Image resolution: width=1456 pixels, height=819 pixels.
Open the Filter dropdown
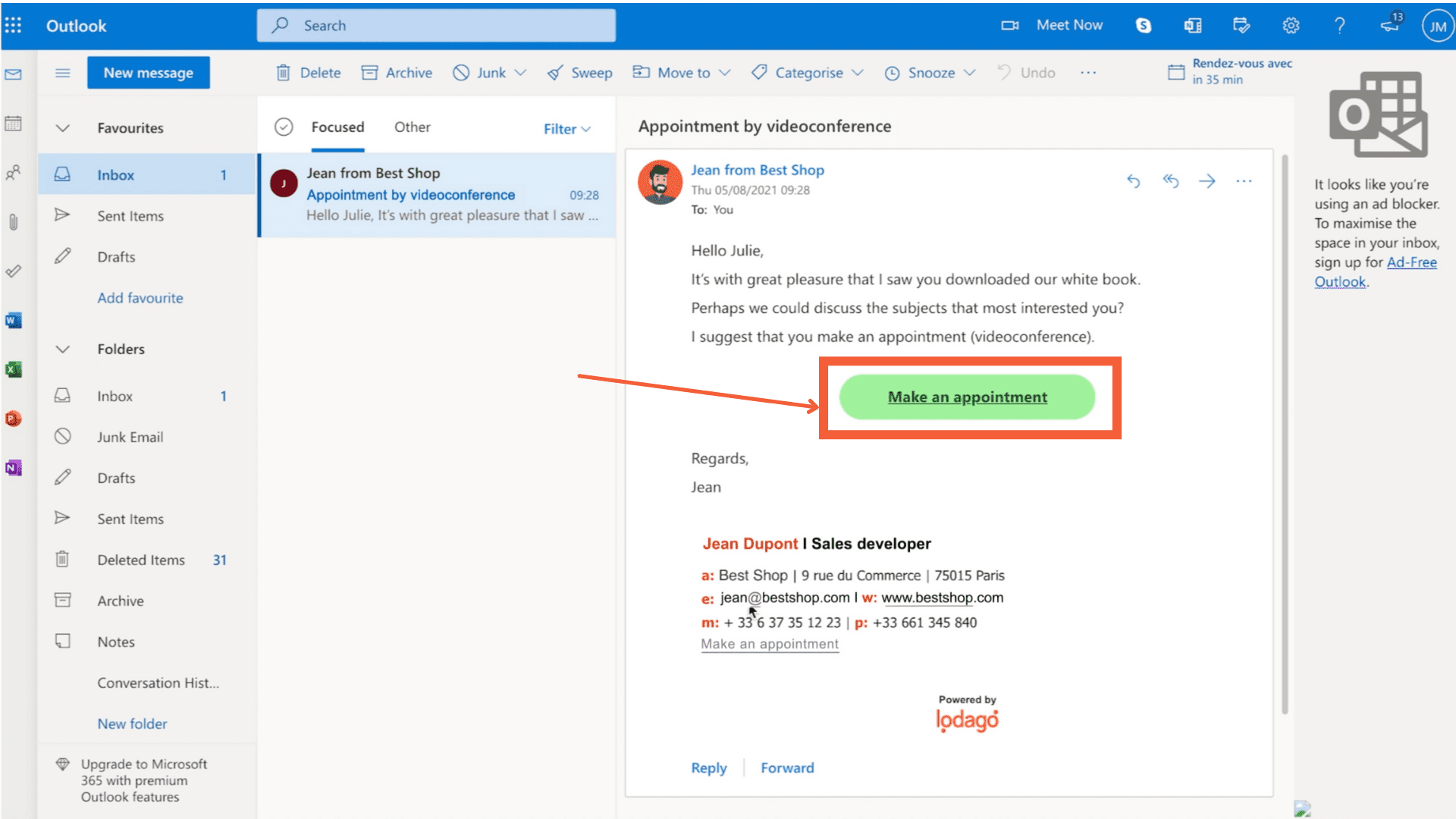[x=566, y=129]
